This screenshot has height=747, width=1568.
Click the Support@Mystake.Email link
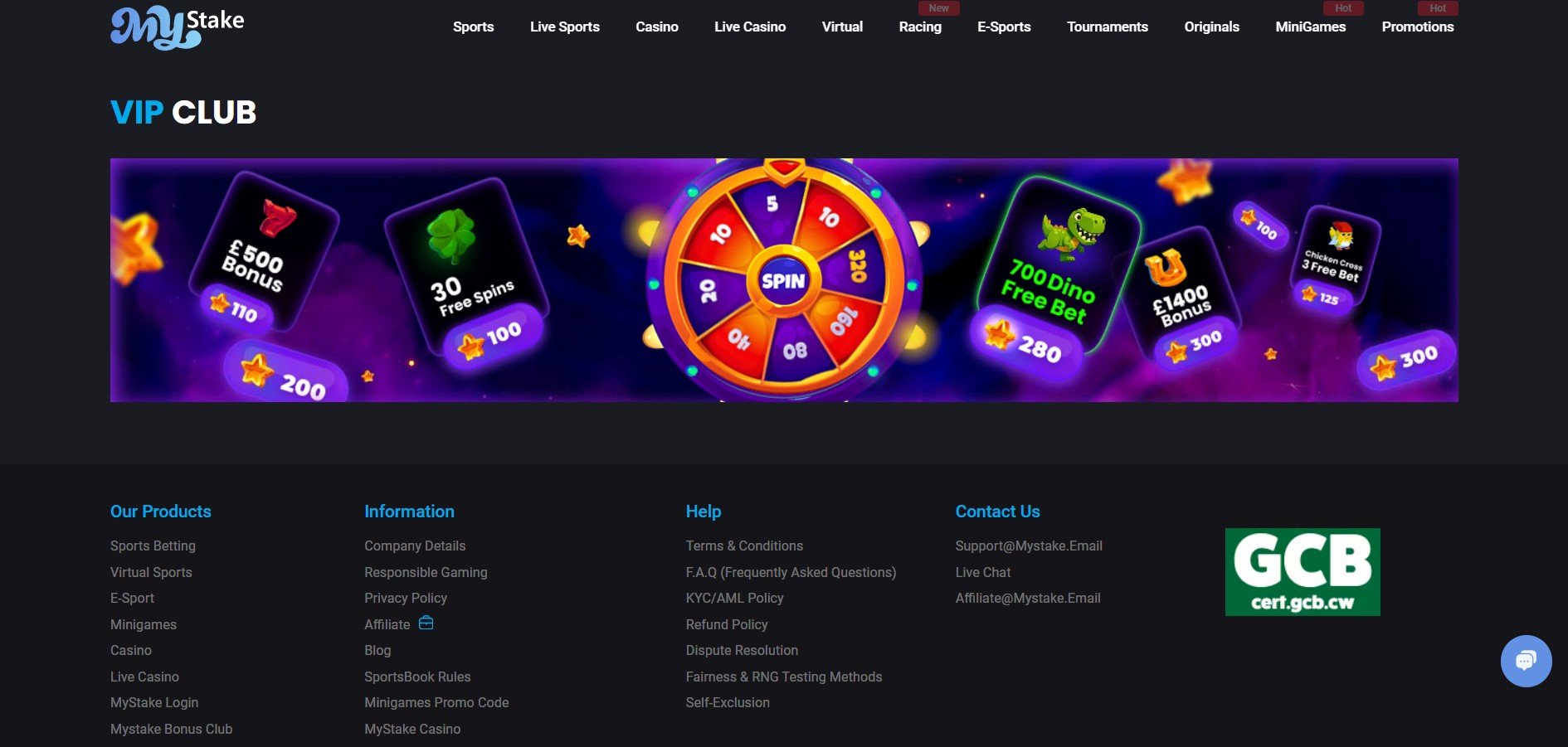pyautogui.click(x=1029, y=546)
